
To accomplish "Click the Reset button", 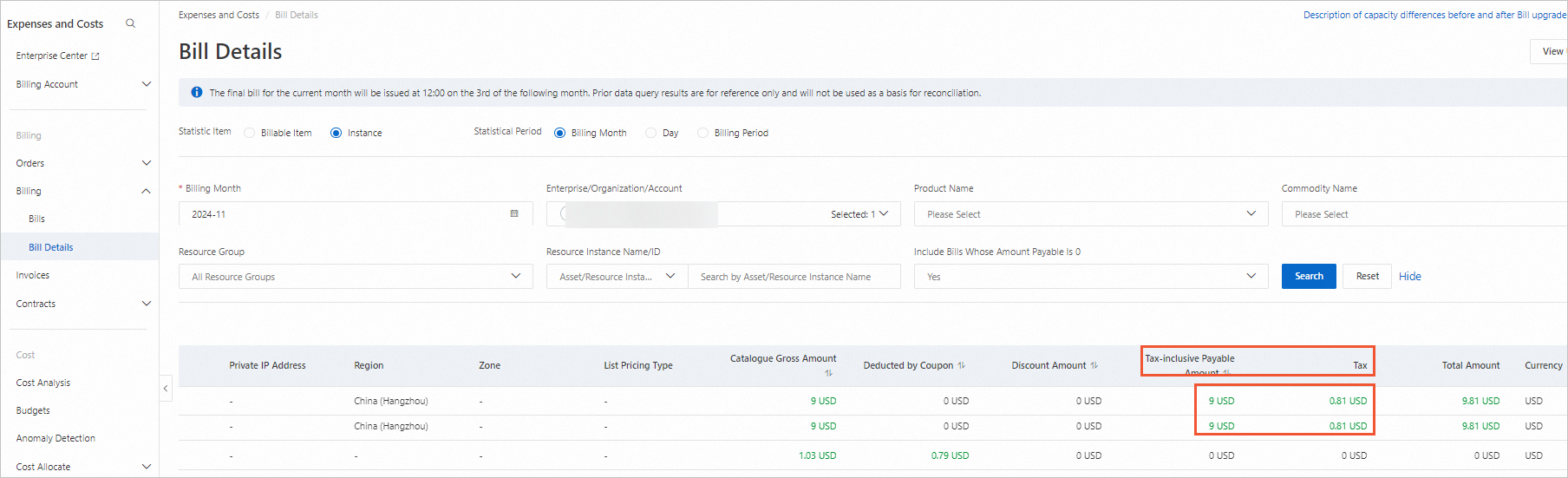I will [x=1367, y=276].
